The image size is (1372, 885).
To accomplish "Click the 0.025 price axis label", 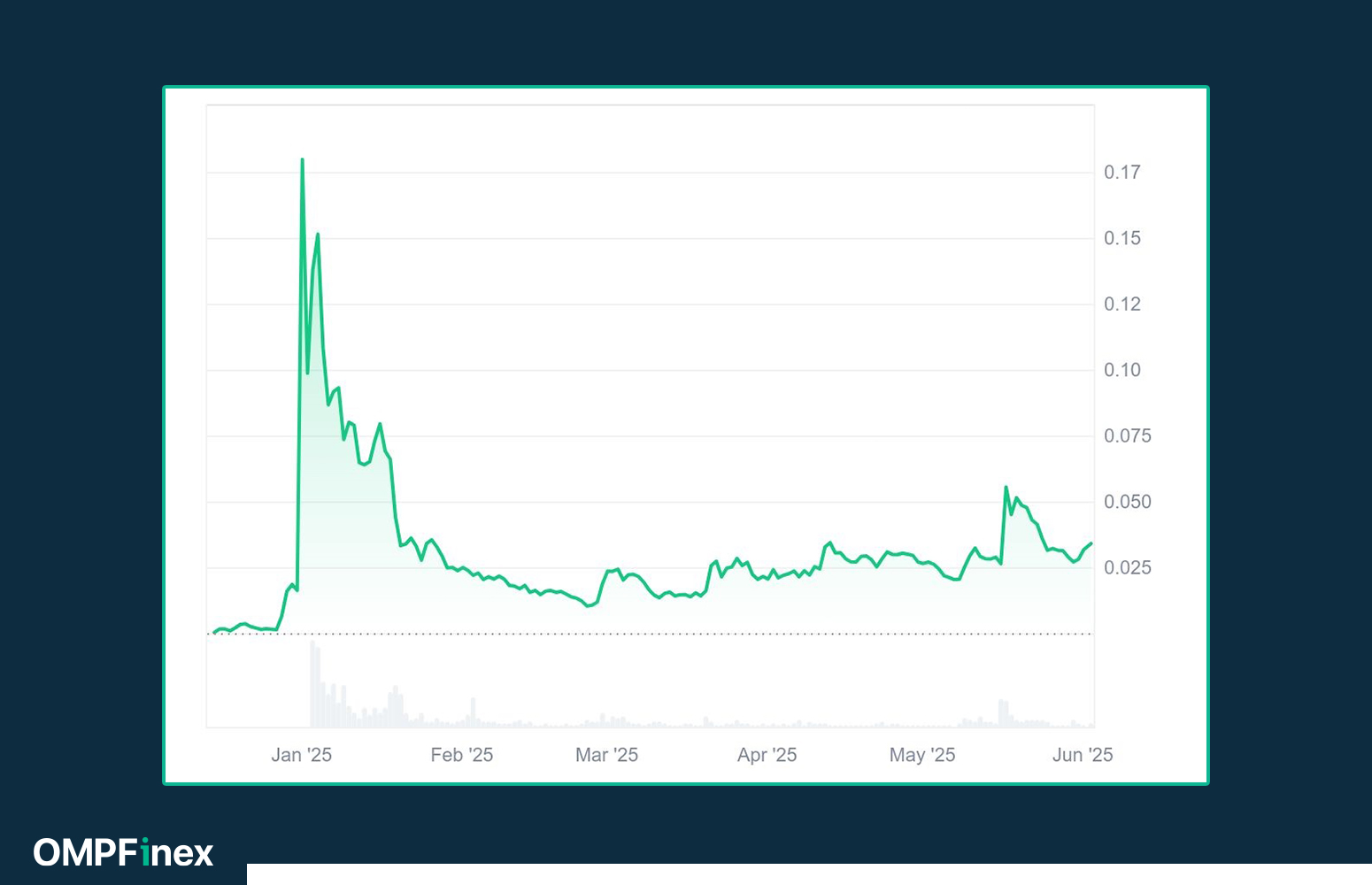I will coord(1127,567).
